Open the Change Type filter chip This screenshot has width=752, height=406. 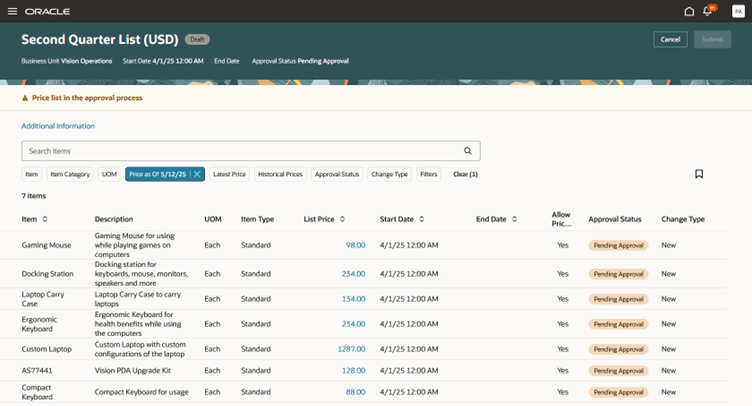pos(389,174)
